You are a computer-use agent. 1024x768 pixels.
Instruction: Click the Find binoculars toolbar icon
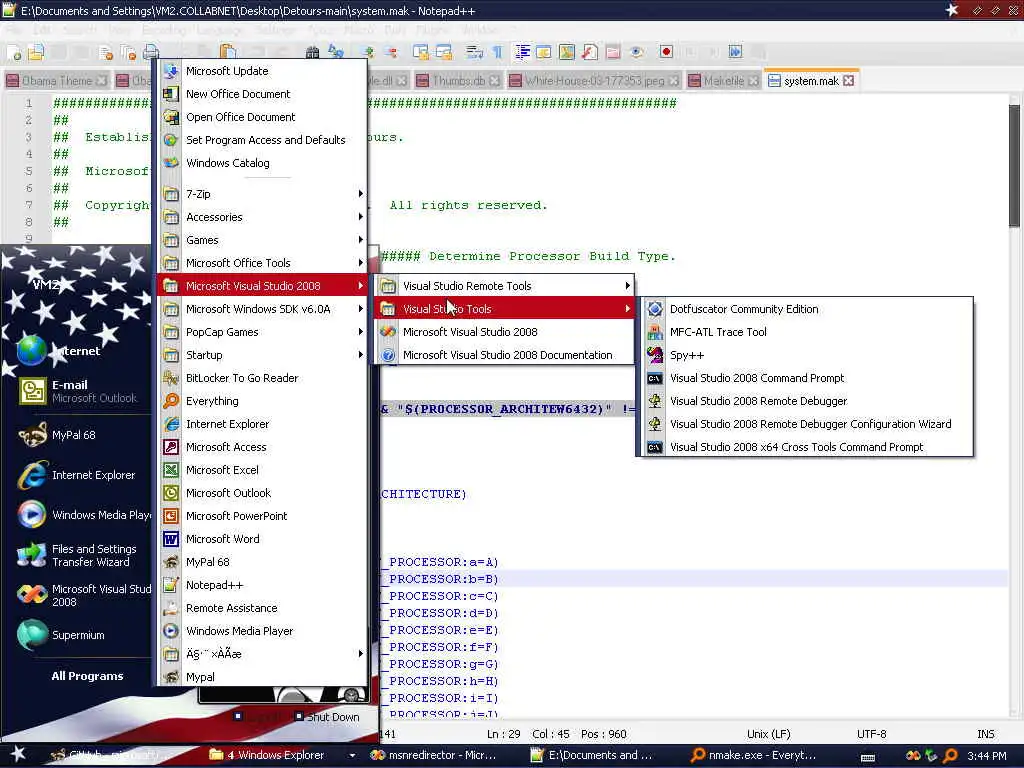pyautogui.click(x=313, y=52)
